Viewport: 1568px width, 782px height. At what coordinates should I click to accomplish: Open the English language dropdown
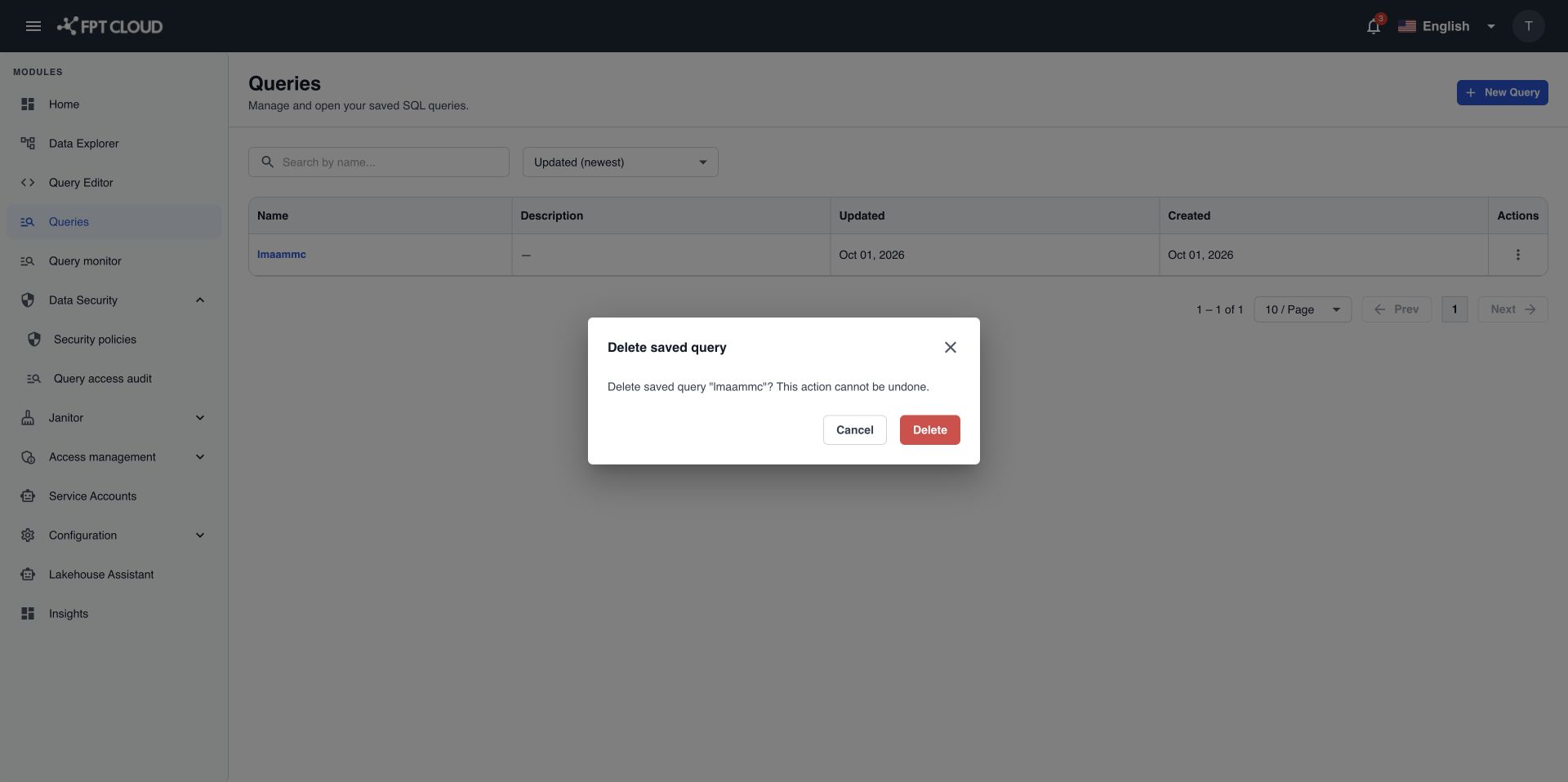(1448, 26)
